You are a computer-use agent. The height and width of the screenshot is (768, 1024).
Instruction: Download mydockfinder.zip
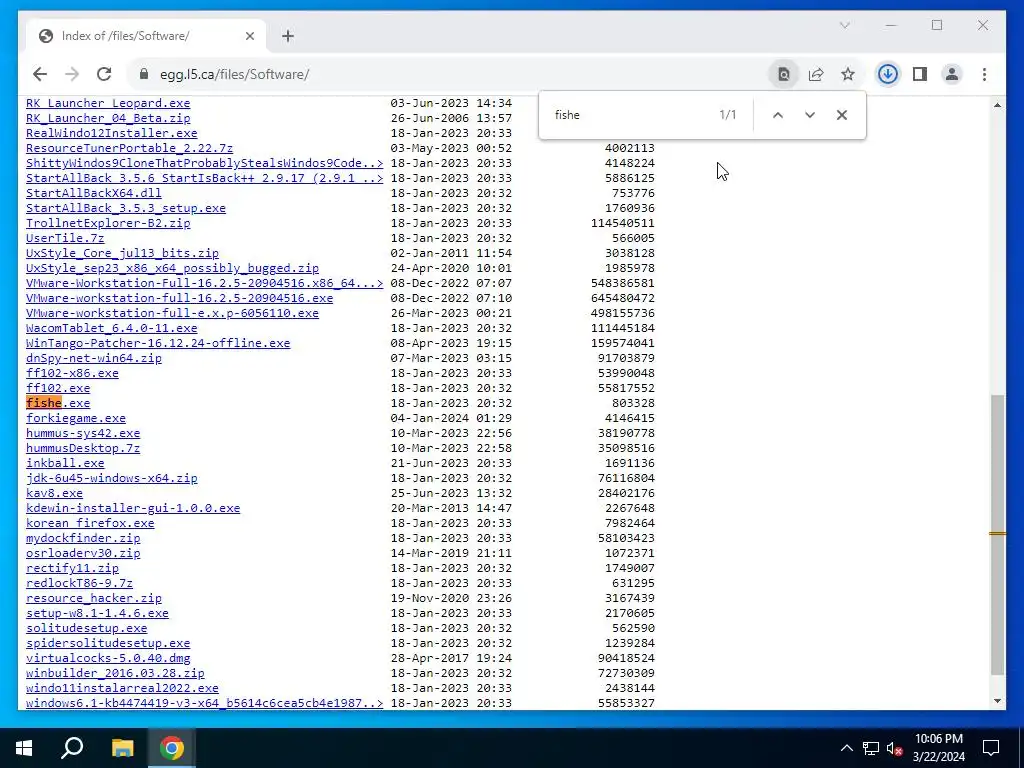tap(83, 538)
